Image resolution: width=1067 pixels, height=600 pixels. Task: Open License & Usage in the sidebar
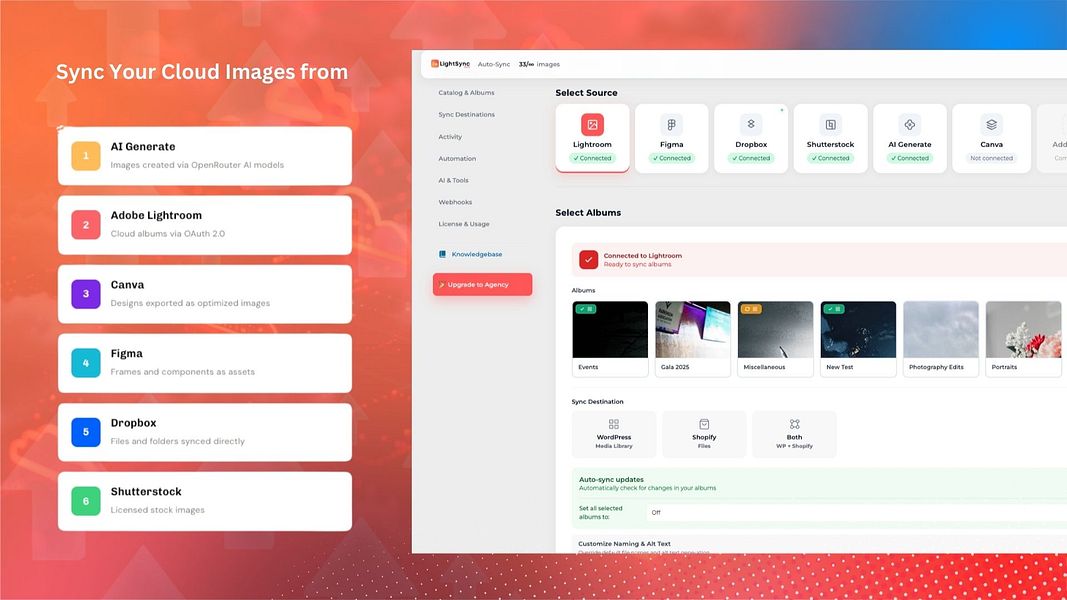[x=463, y=224]
